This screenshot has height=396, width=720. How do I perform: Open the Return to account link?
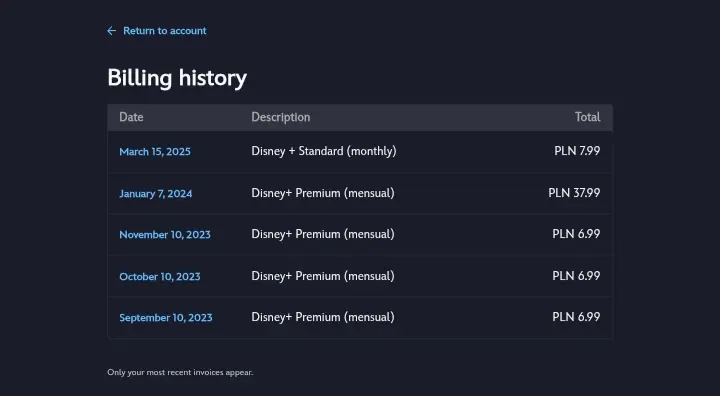(x=164, y=31)
